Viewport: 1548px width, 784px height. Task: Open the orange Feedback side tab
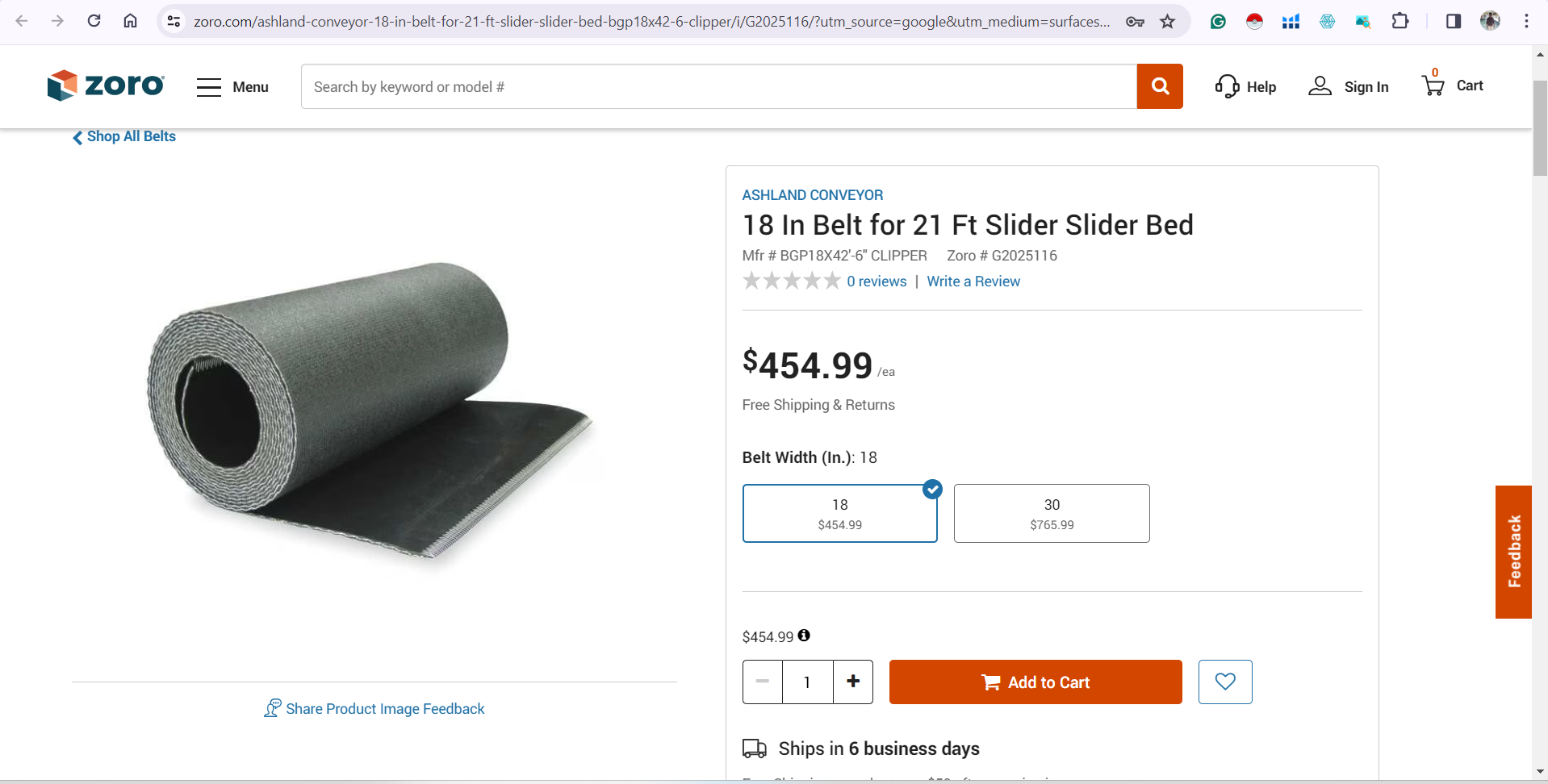click(x=1512, y=552)
